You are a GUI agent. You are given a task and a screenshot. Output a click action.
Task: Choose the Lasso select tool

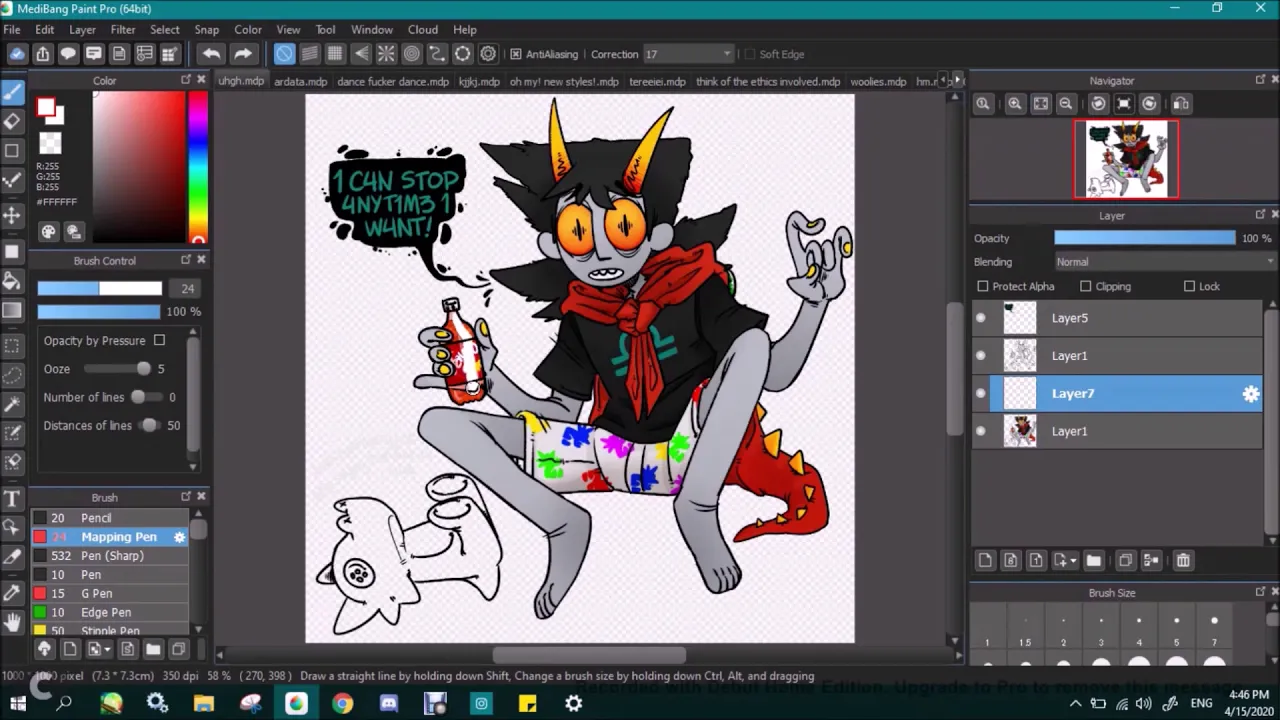12,375
